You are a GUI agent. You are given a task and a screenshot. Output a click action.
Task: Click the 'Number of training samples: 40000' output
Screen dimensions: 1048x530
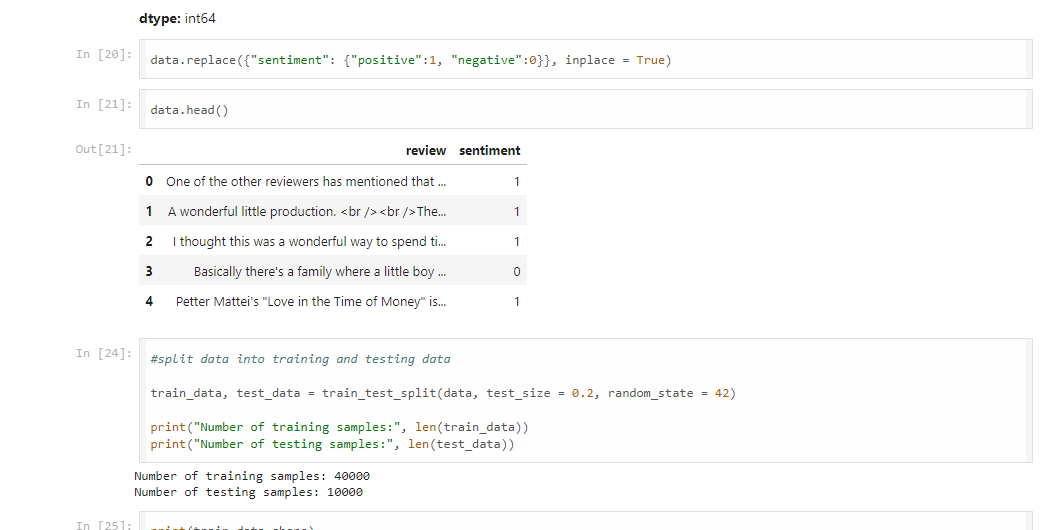coord(252,476)
